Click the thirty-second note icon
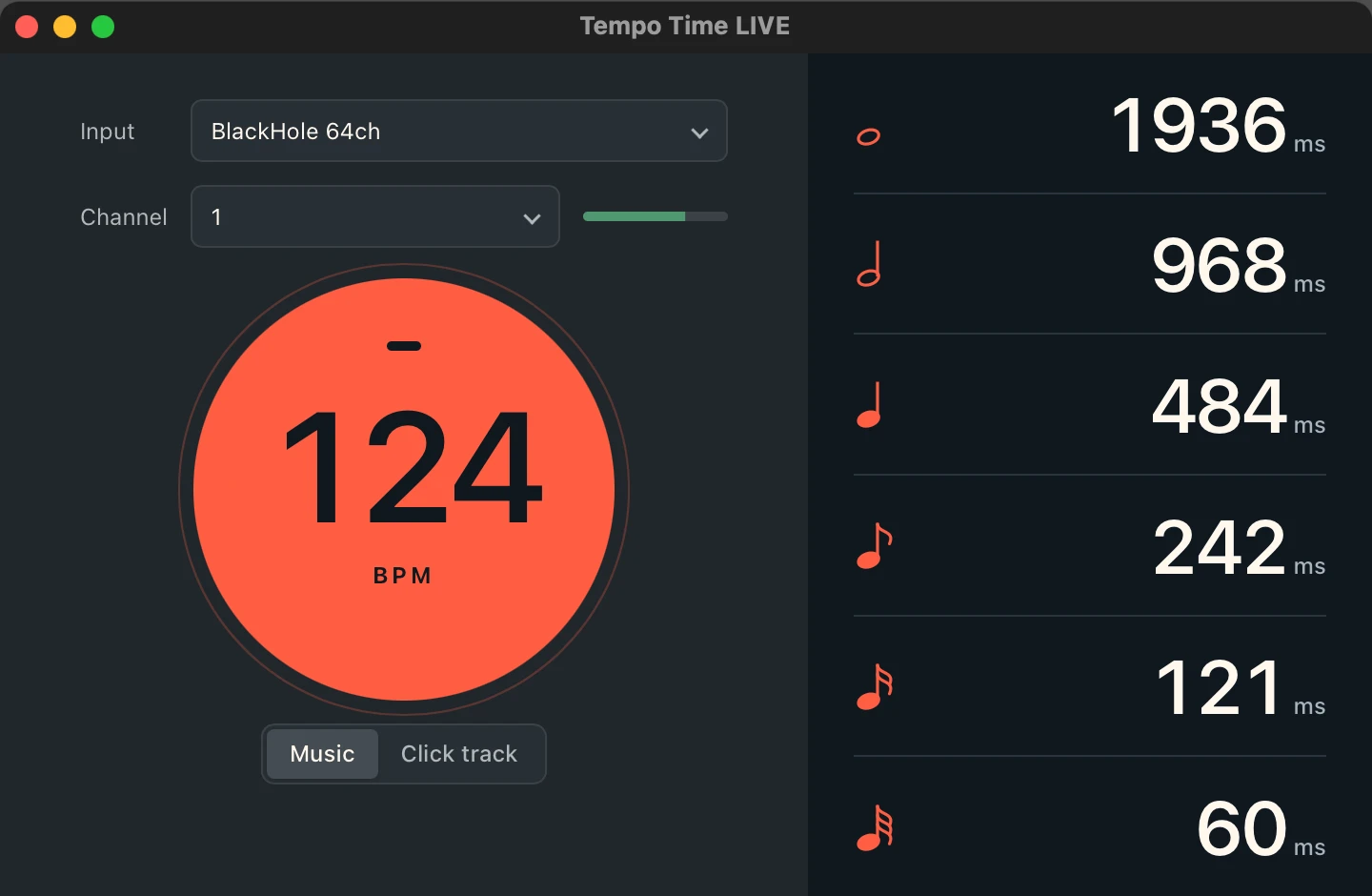 tap(875, 828)
